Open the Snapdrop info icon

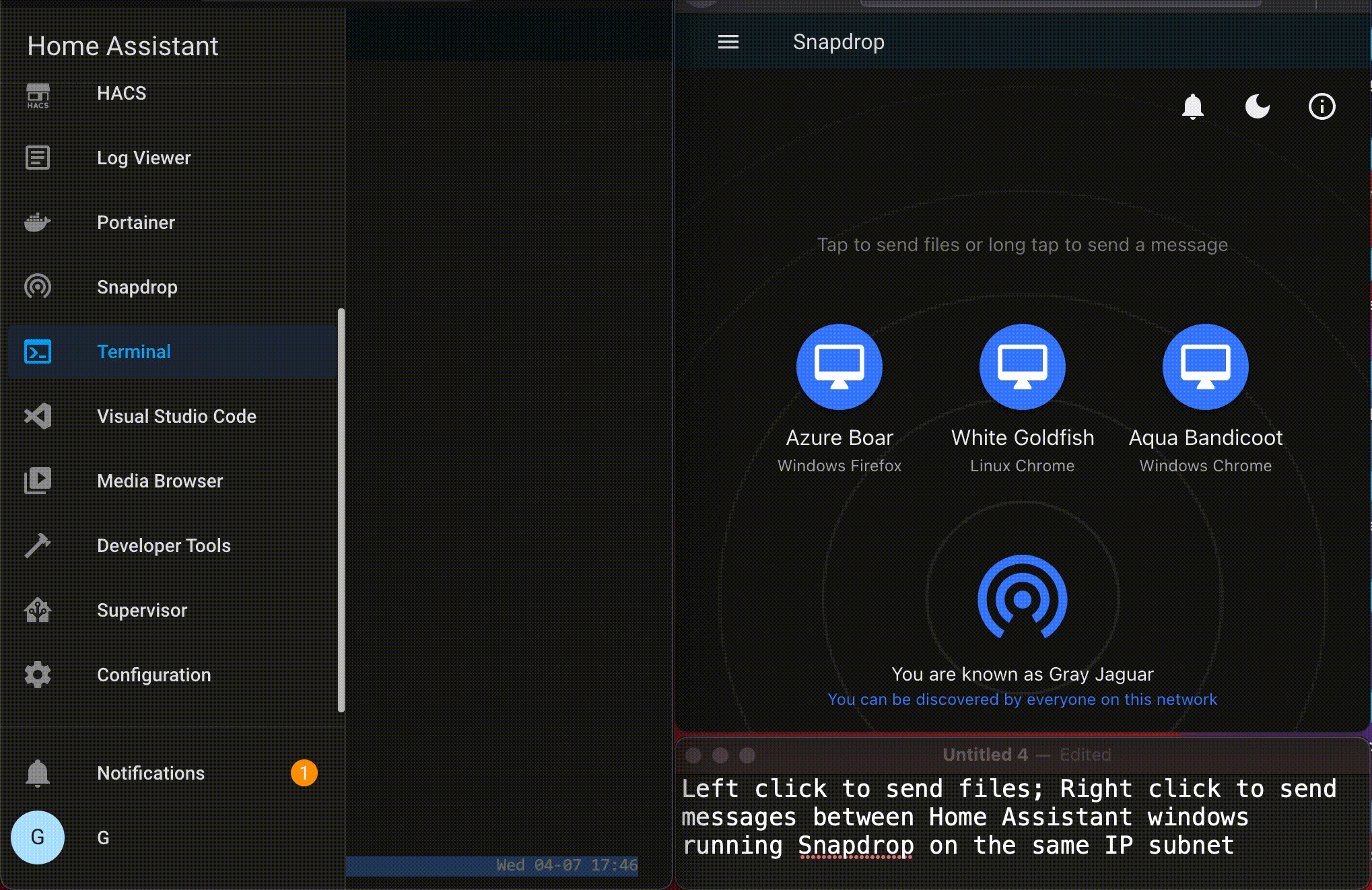(1322, 106)
